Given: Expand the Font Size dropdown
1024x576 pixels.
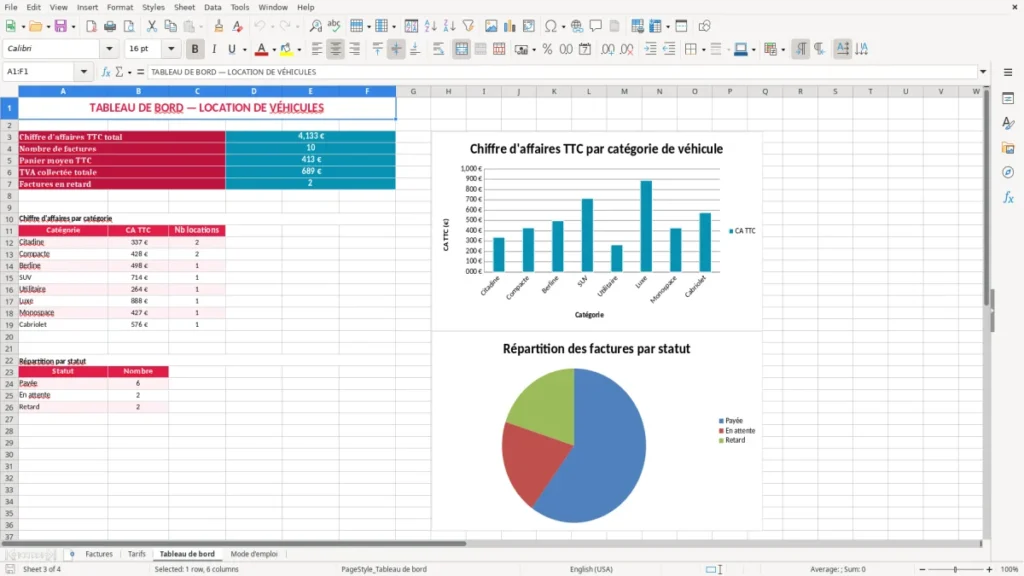Looking at the screenshot, I should pyautogui.click(x=171, y=49).
